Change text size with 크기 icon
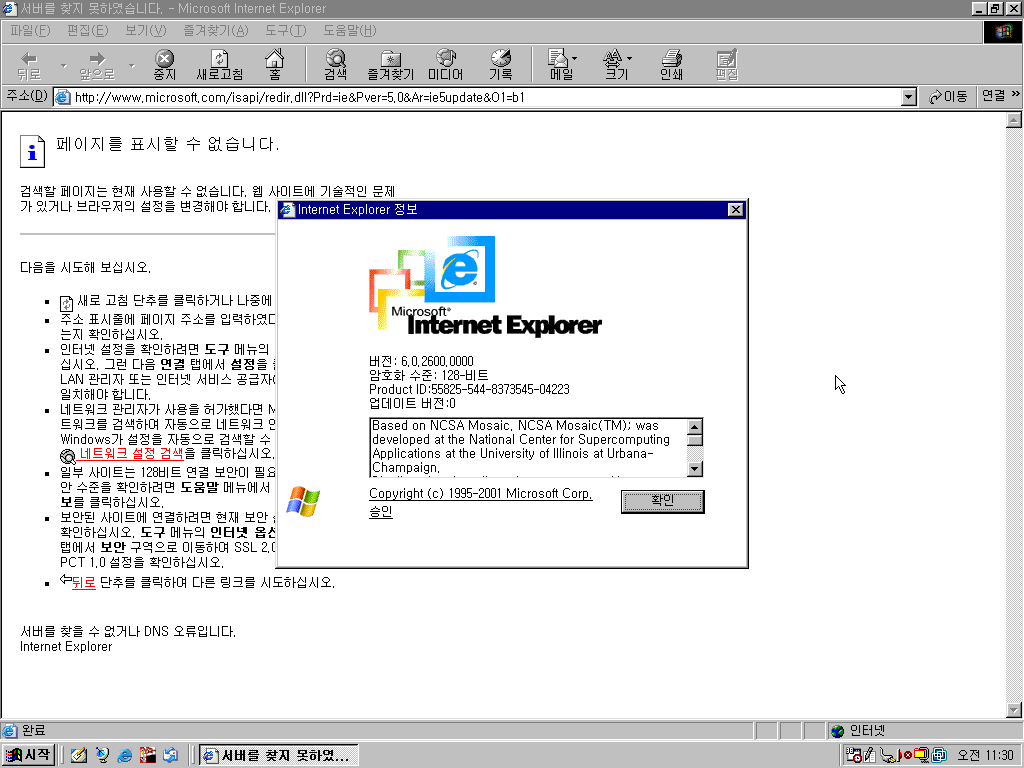Viewport: 1024px width, 768px height. point(614,65)
